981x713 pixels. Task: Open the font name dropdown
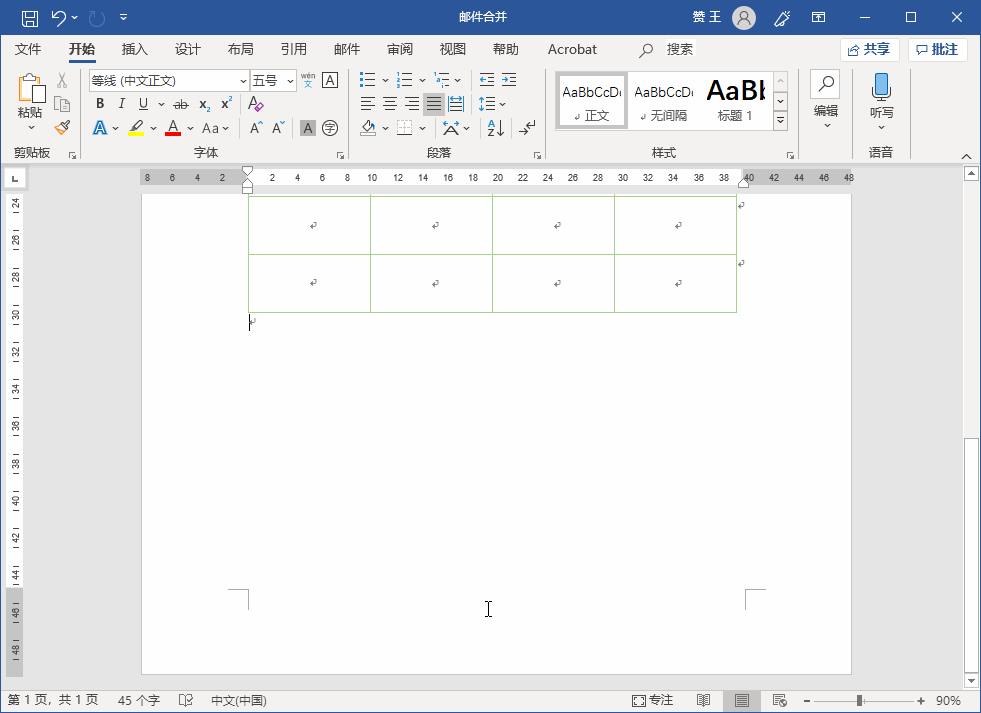[243, 81]
